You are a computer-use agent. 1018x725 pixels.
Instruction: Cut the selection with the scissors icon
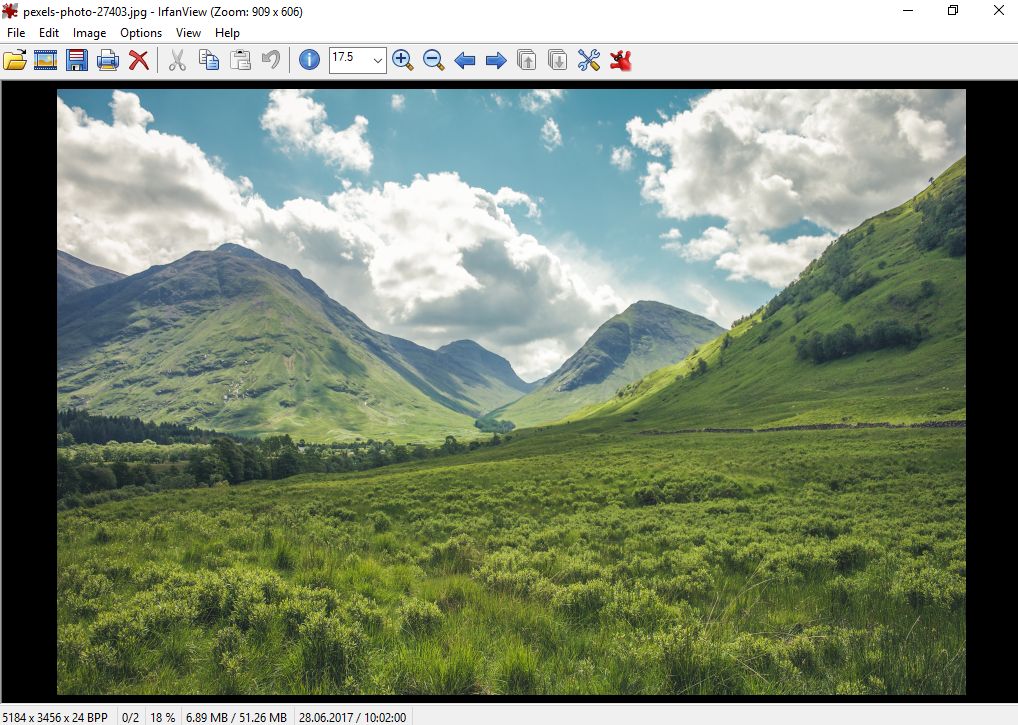[x=177, y=60]
